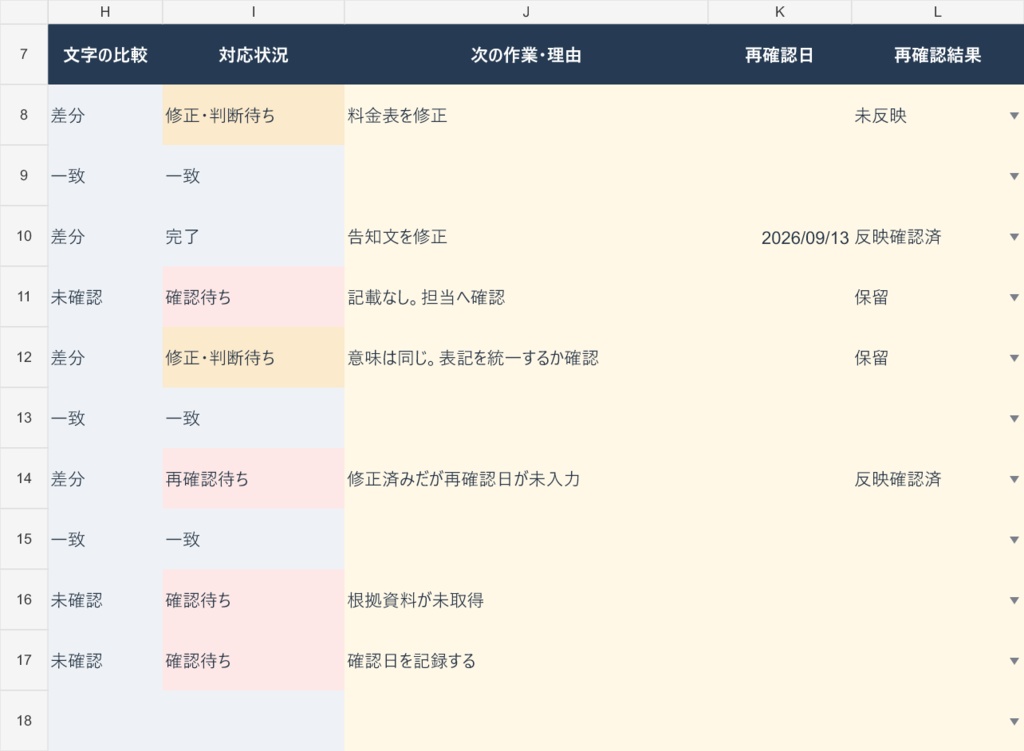Select cell 保留 in row 11
The height and width of the screenshot is (751, 1024).
(x=938, y=297)
